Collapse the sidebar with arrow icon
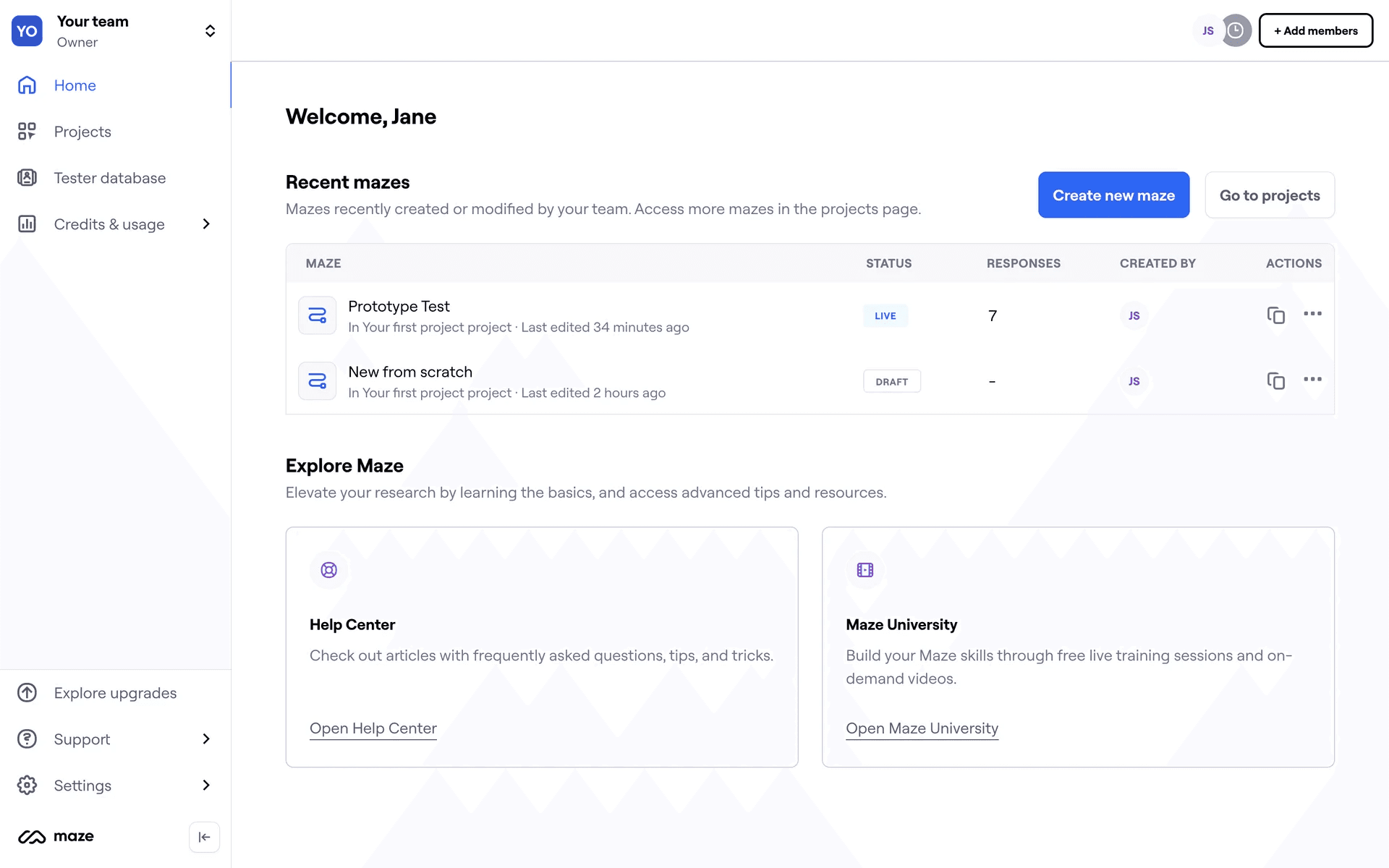The width and height of the screenshot is (1389, 868). (204, 837)
